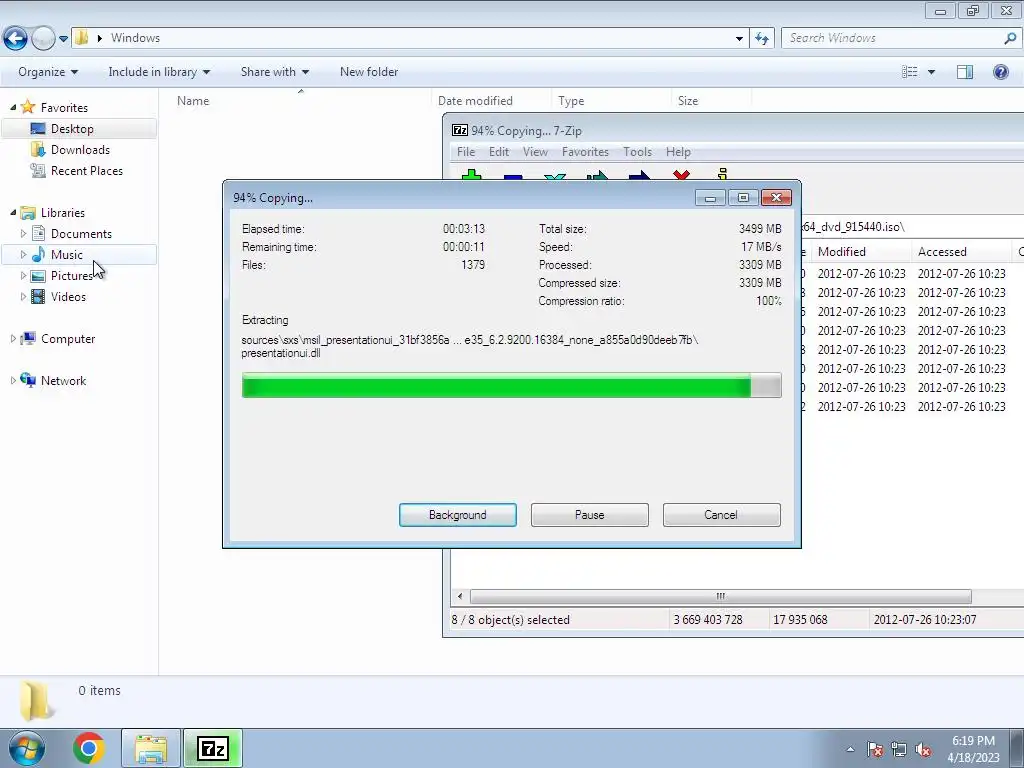
Task: Sort 7-Zip list by Accessed column
Action: click(942, 251)
